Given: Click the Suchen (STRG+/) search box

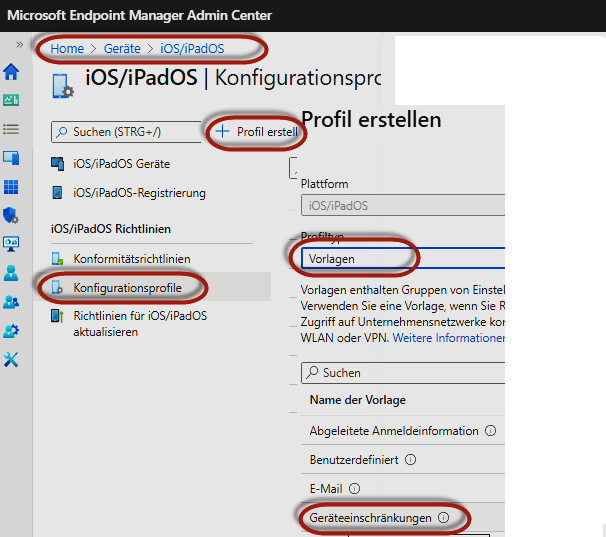Looking at the screenshot, I should point(125,132).
